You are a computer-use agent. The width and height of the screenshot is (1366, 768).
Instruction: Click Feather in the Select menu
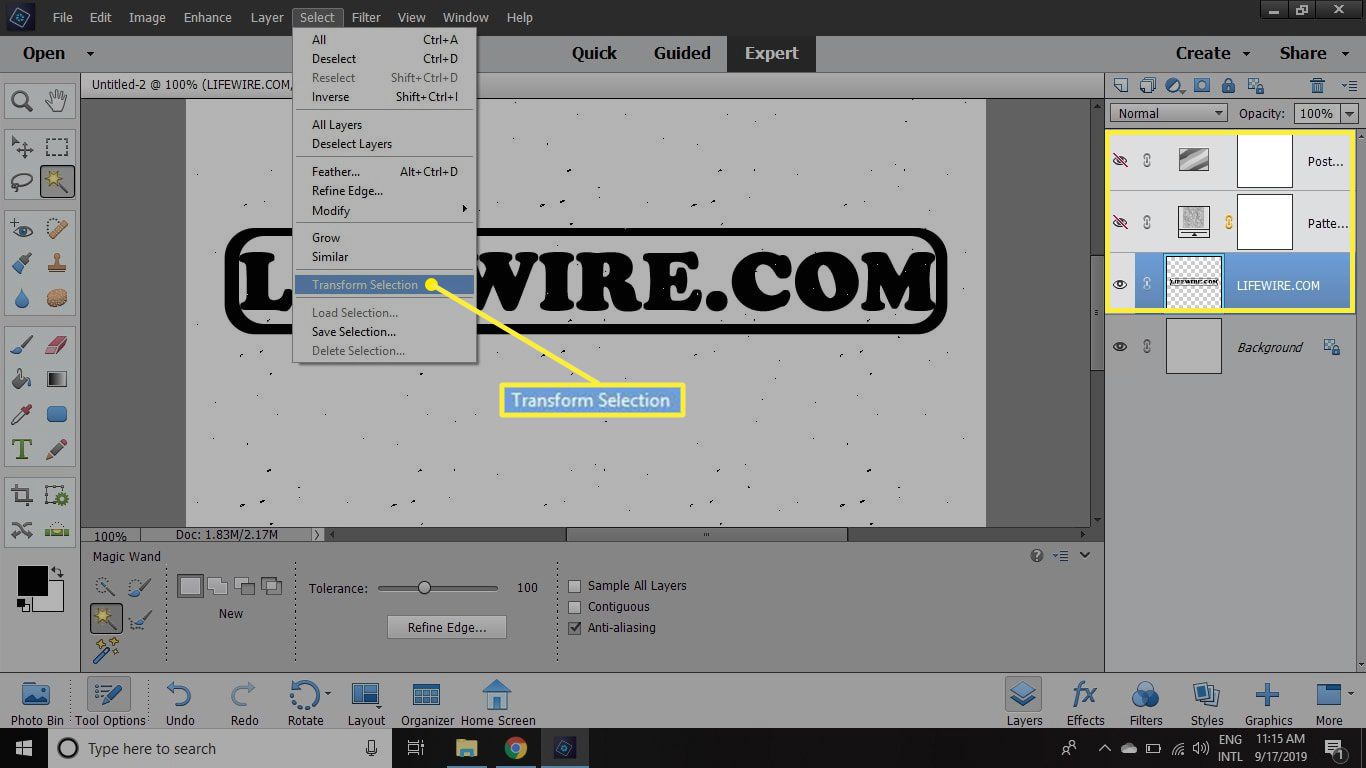[x=384, y=172]
